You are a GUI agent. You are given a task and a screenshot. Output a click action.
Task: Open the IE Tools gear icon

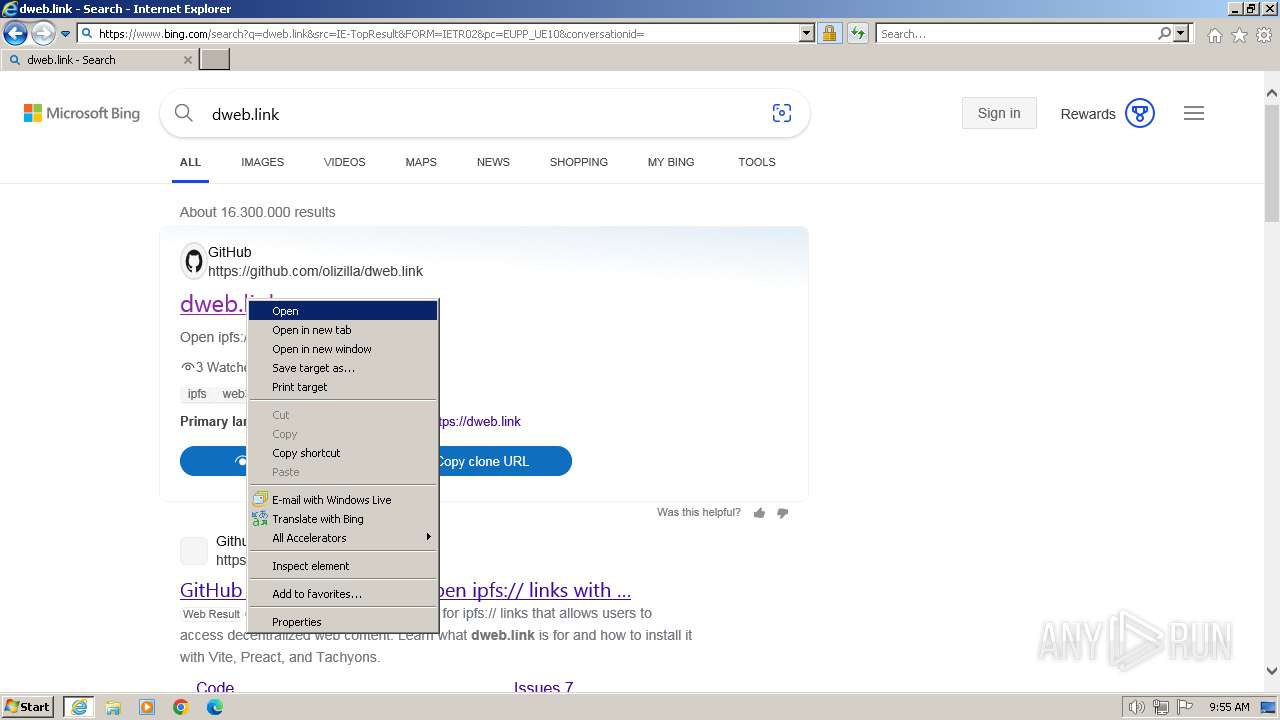[1264, 35]
